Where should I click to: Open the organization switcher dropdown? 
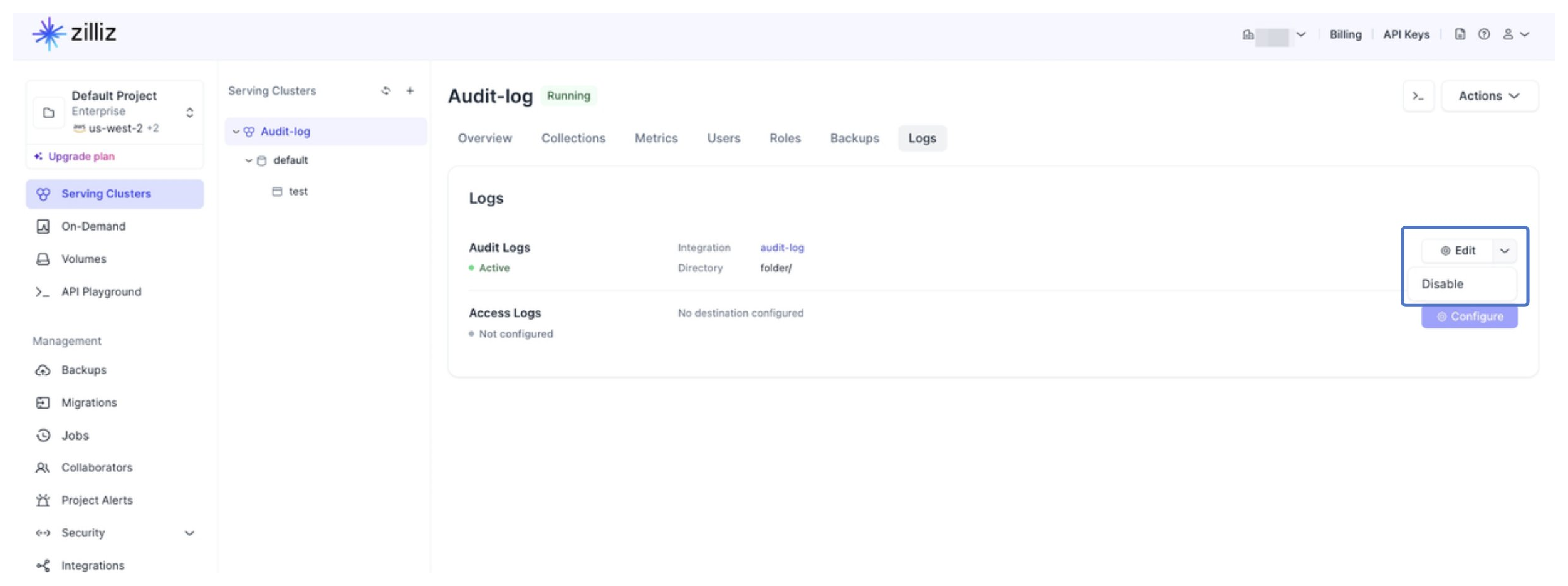[x=1274, y=36]
